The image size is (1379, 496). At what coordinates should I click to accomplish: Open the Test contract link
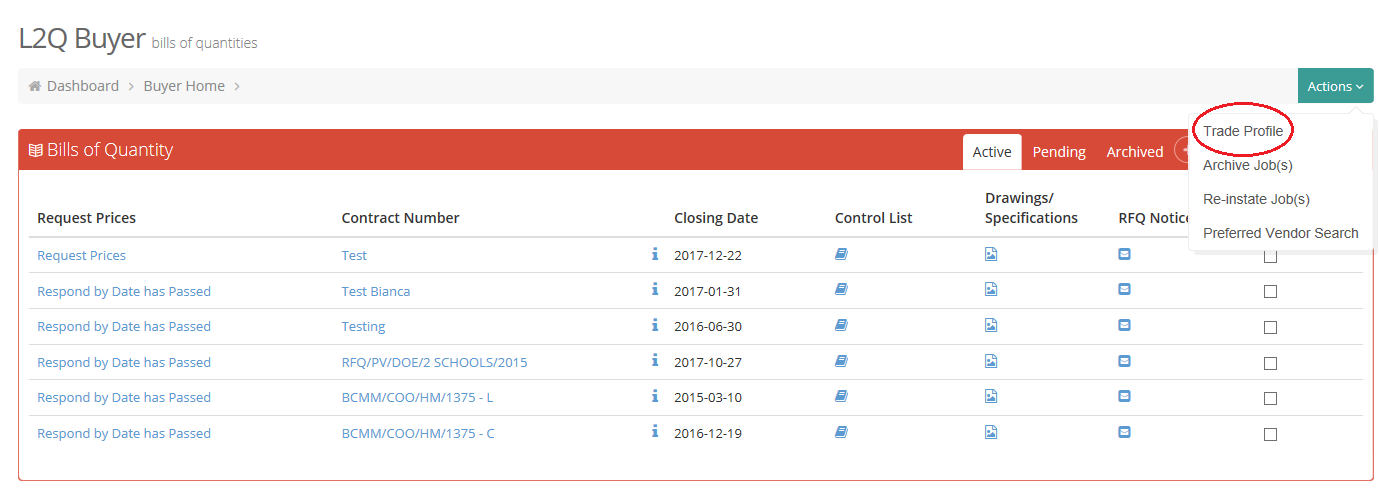[x=354, y=255]
